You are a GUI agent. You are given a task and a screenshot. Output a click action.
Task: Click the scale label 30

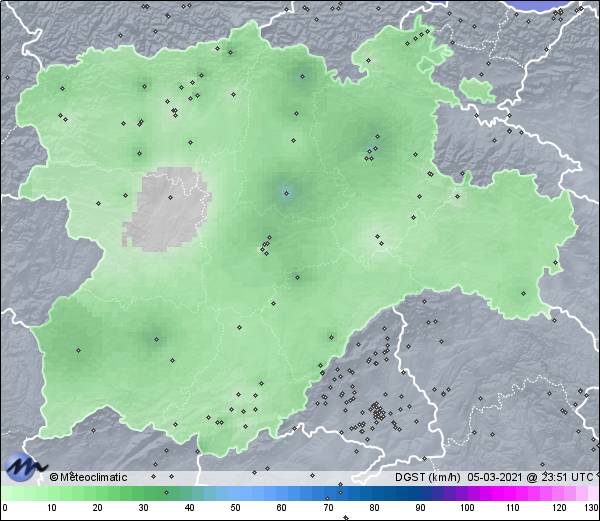point(143,508)
